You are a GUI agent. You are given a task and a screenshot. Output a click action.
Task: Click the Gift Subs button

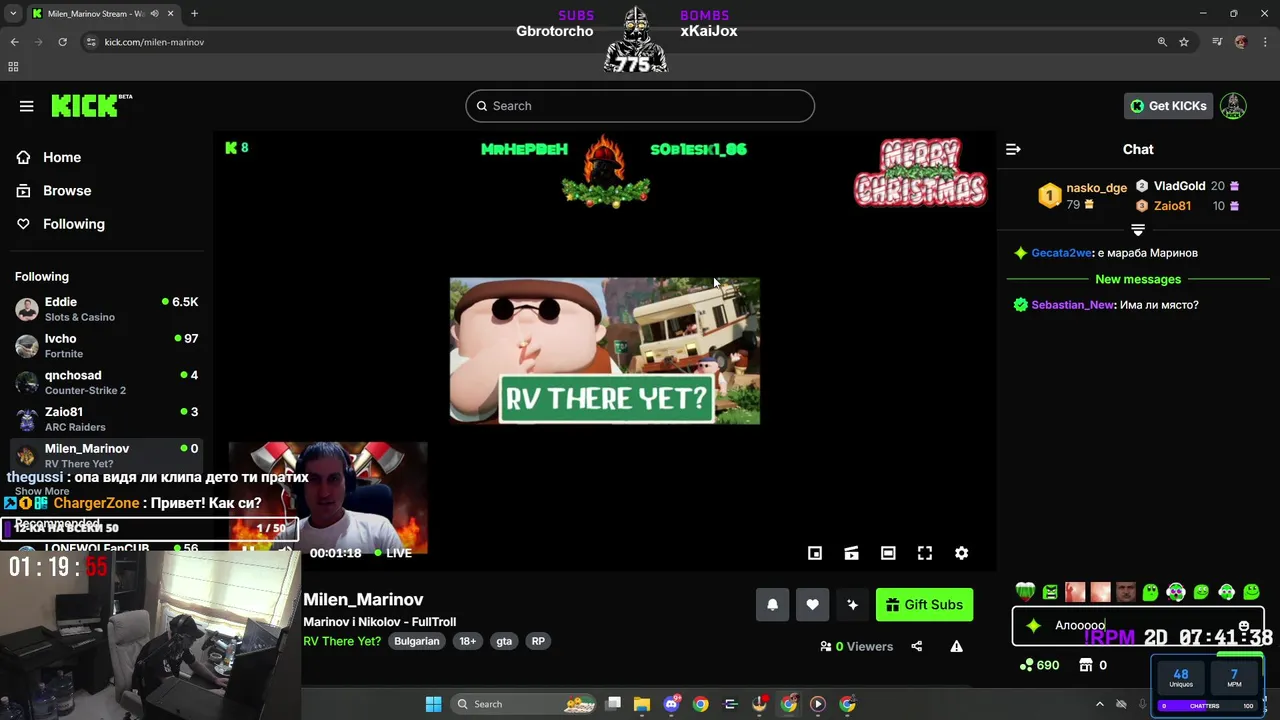click(924, 604)
